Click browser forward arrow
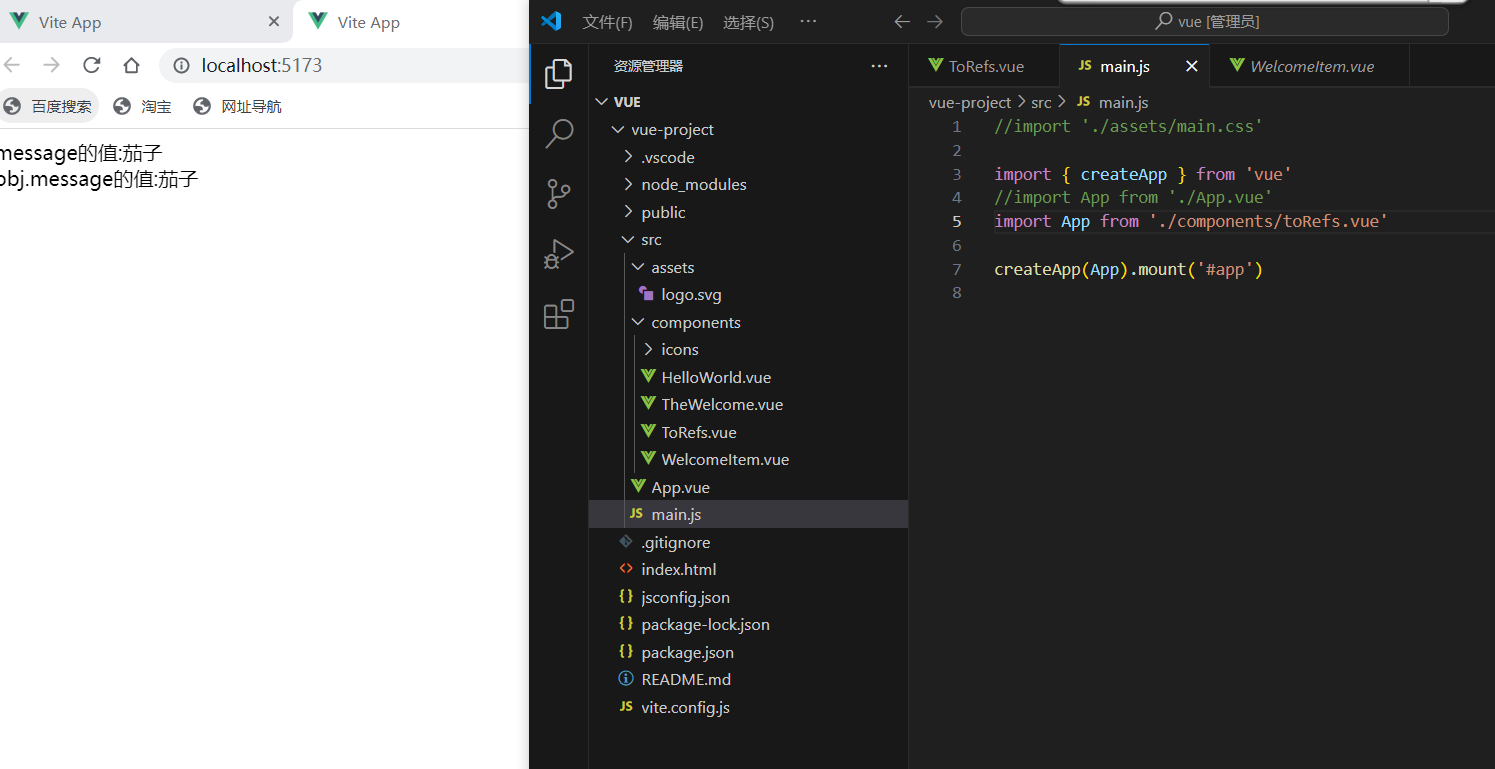The height and width of the screenshot is (769, 1495). click(x=51, y=65)
